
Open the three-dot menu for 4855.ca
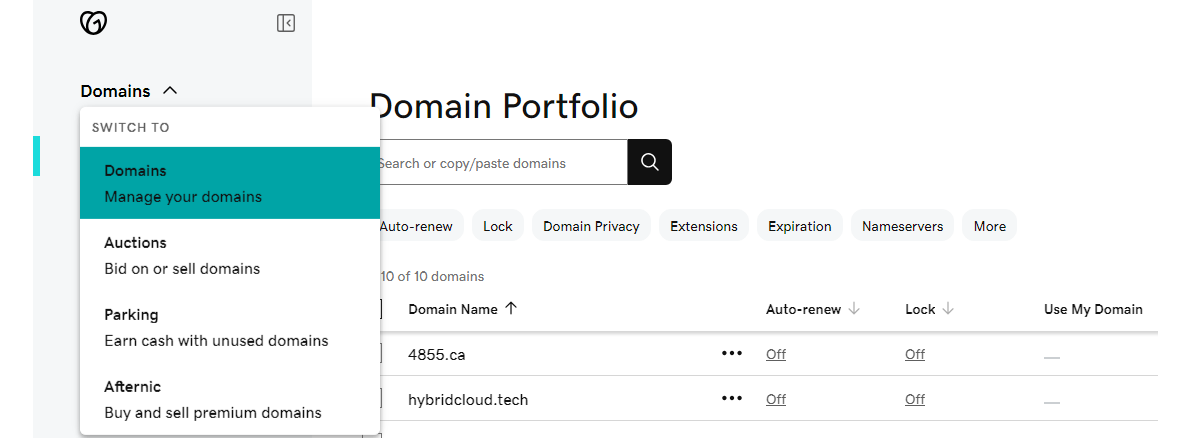(732, 354)
